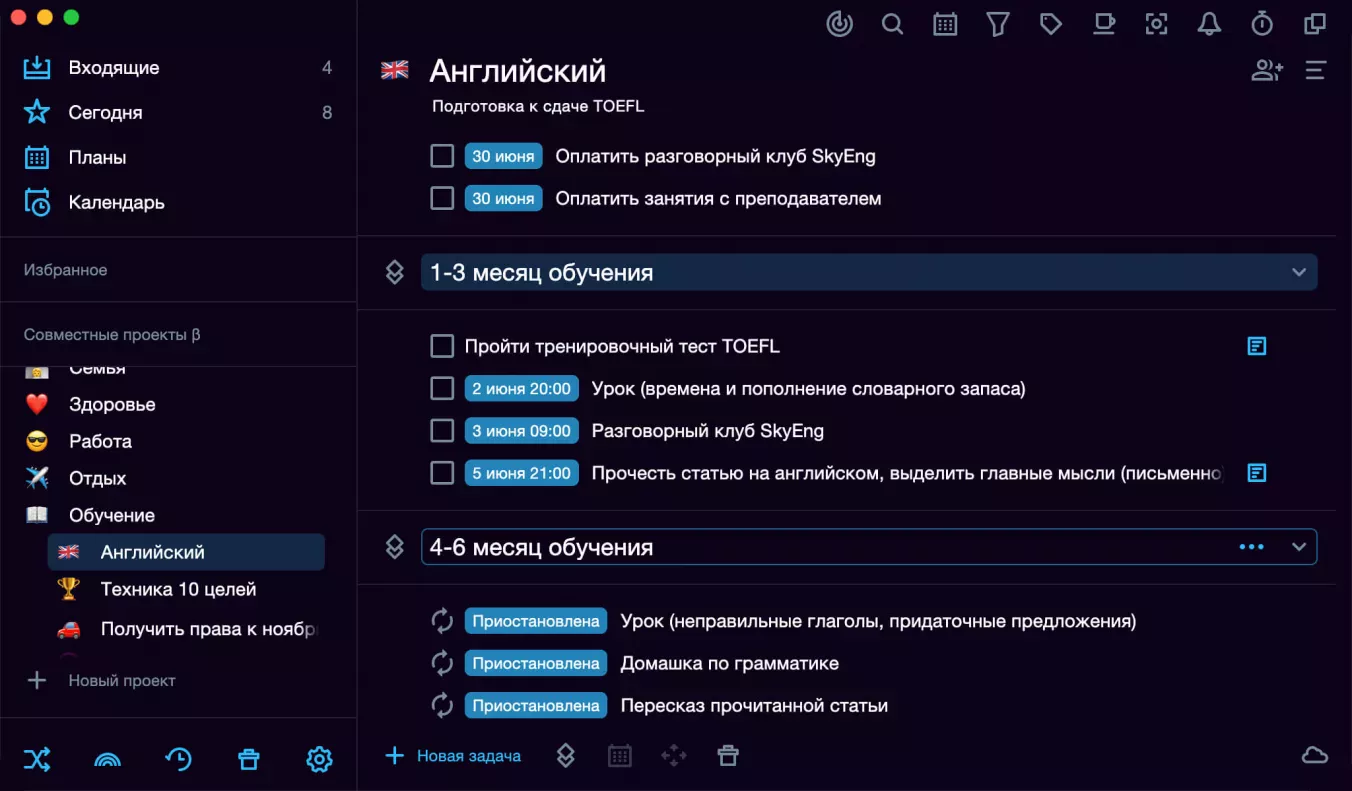Viewport: 1352px width, 791px height.
Task: Check the 'Урок (времена и пополнение...)' task
Action: pyautogui.click(x=442, y=388)
